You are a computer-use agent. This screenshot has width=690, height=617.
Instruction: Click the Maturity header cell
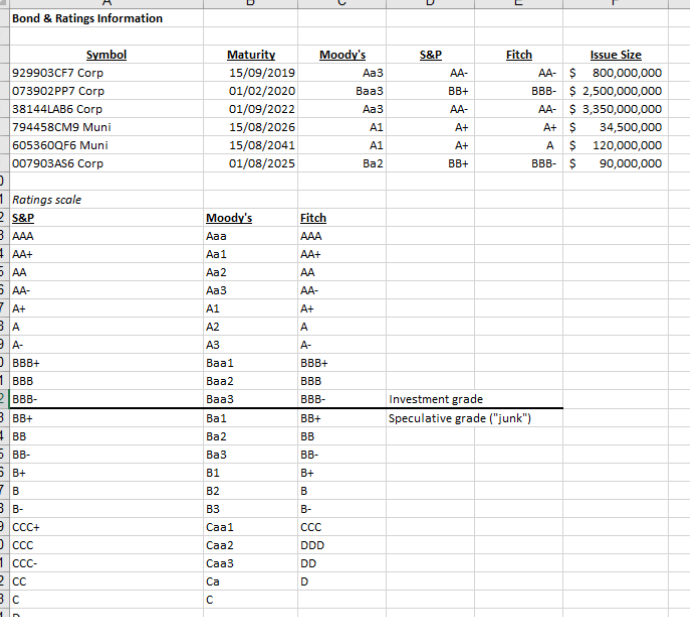[251, 55]
